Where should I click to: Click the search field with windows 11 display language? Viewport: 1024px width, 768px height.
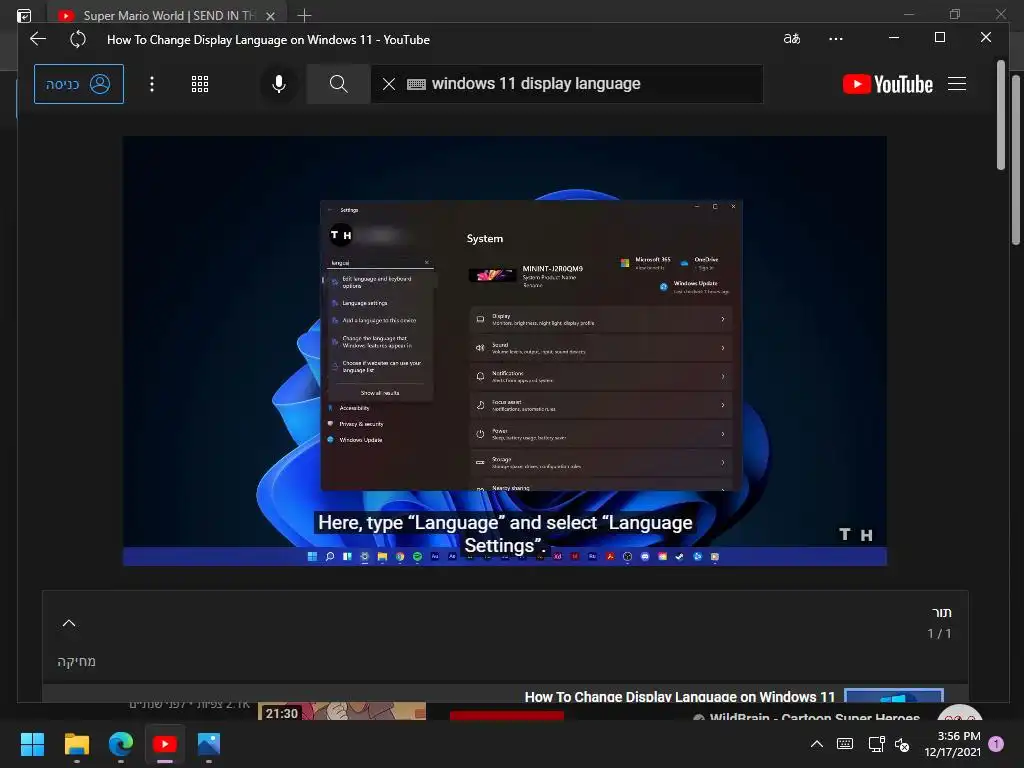[x=567, y=84]
